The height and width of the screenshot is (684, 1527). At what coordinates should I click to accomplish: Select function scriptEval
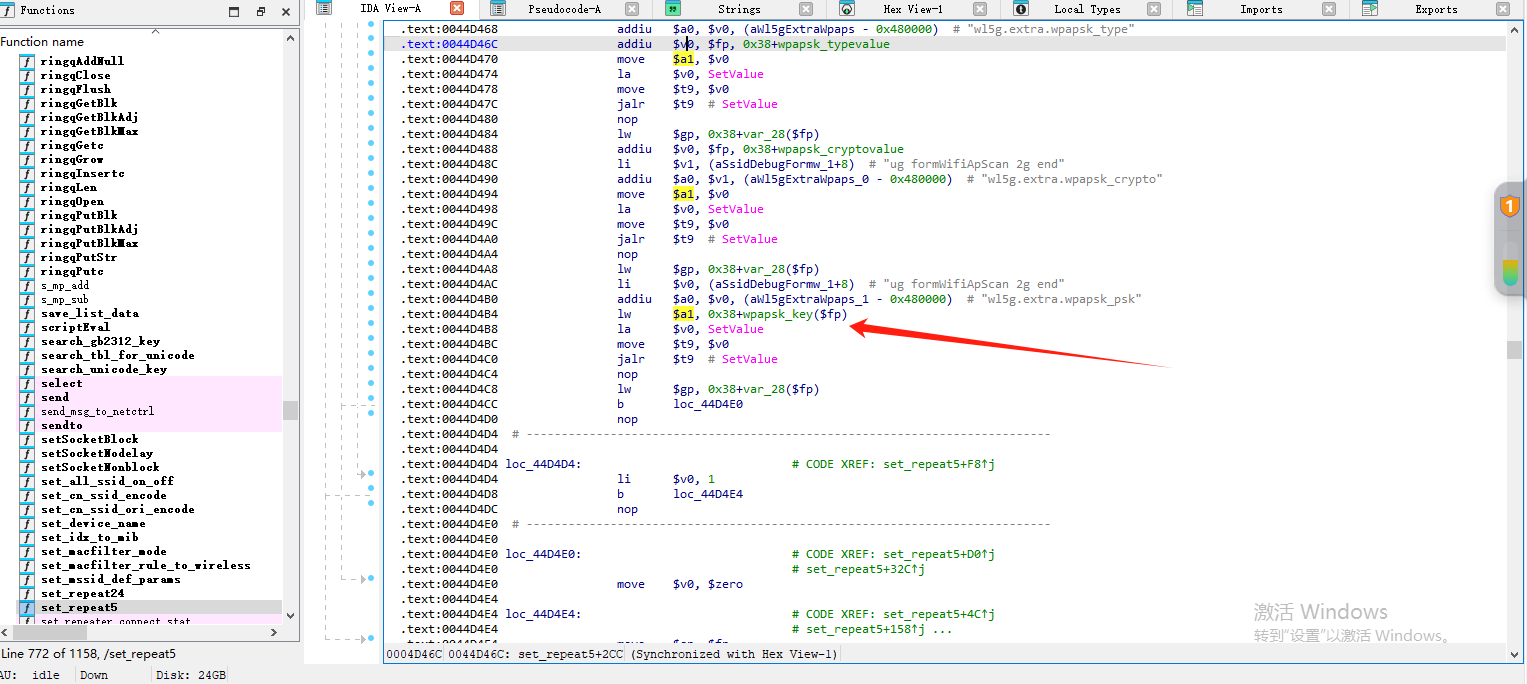75,327
